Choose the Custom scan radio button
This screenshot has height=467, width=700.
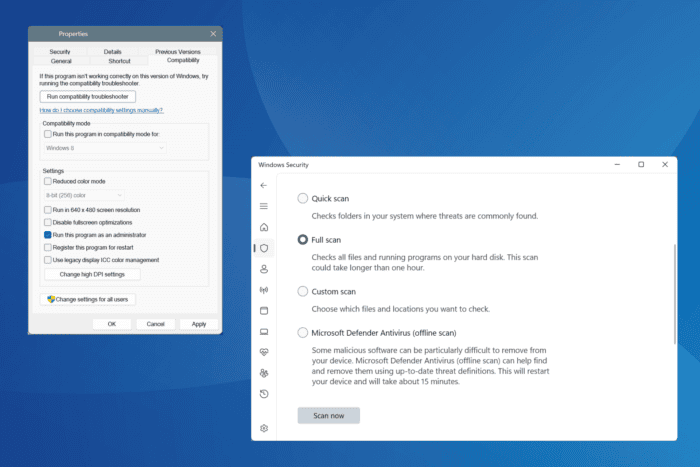tap(303, 291)
